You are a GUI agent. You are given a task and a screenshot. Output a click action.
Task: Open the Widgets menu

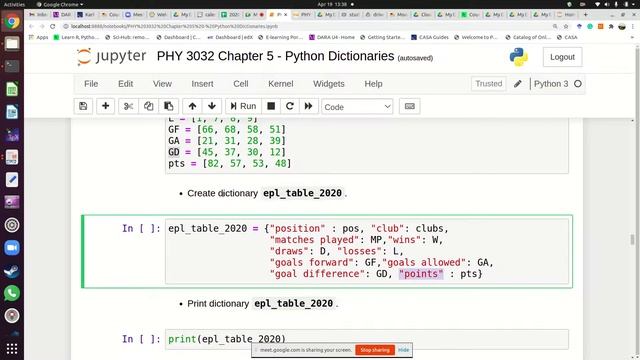(329, 84)
